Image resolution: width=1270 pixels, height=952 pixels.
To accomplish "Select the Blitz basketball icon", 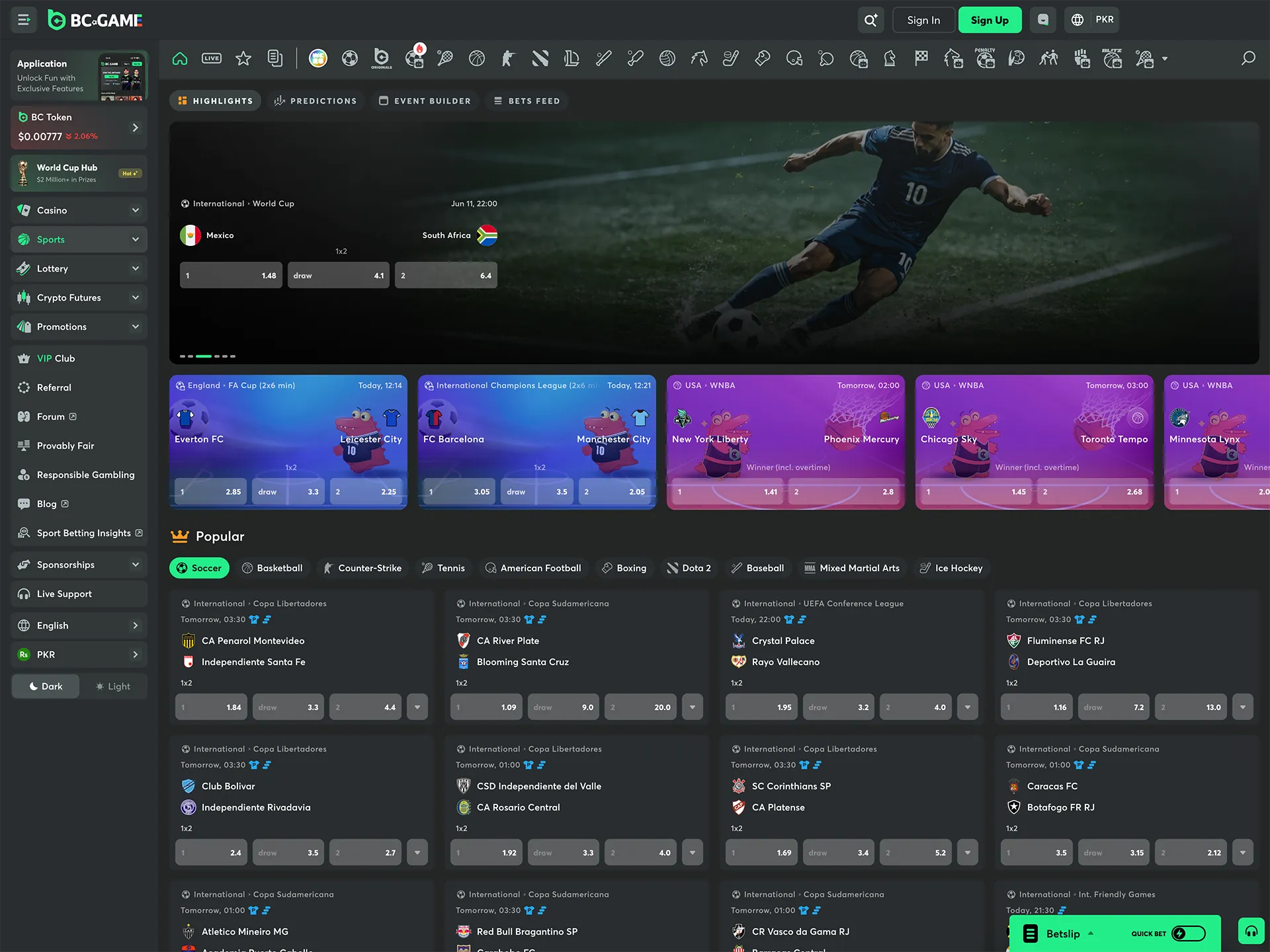I will point(1112,59).
